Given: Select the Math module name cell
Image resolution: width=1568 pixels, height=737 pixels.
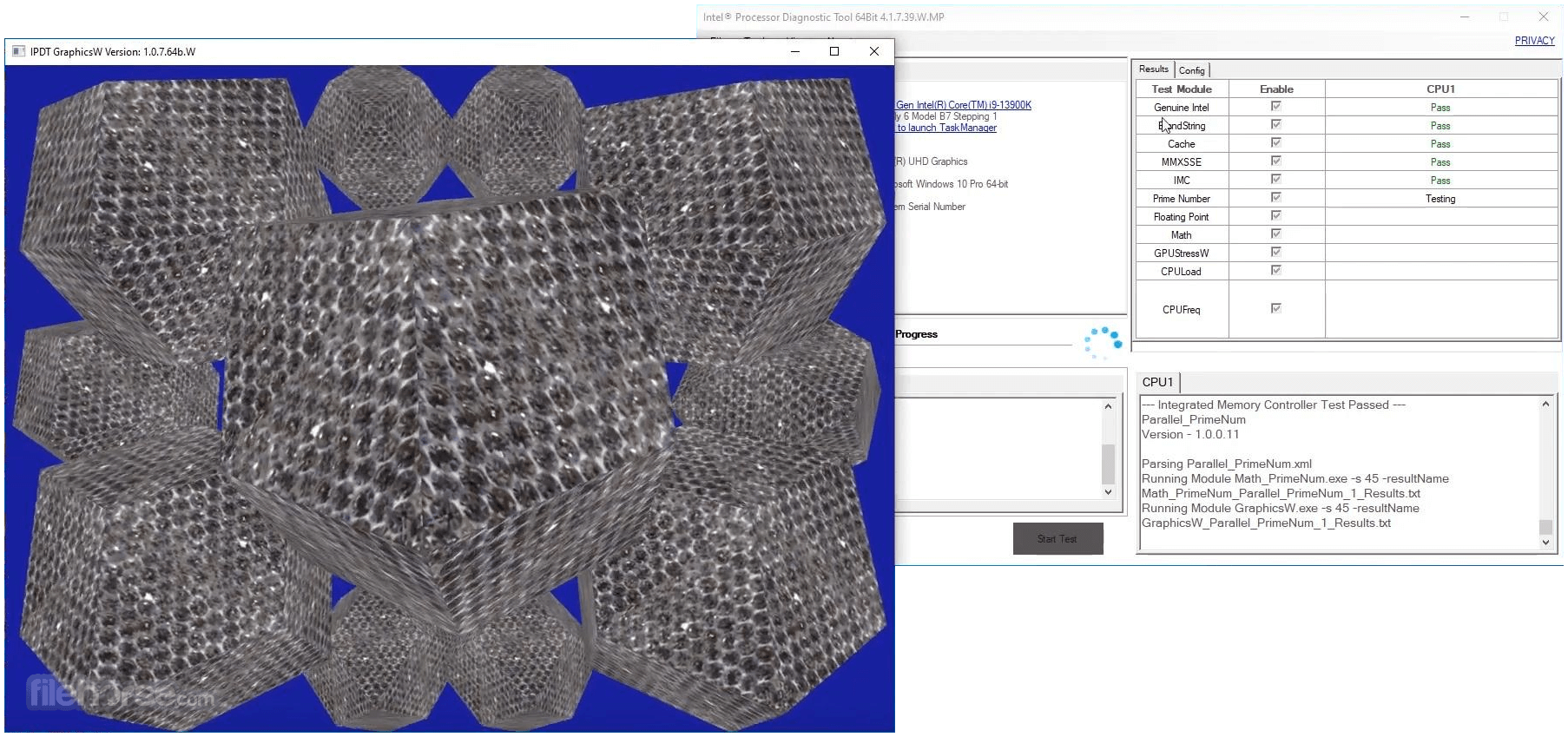Looking at the screenshot, I should (x=1182, y=235).
